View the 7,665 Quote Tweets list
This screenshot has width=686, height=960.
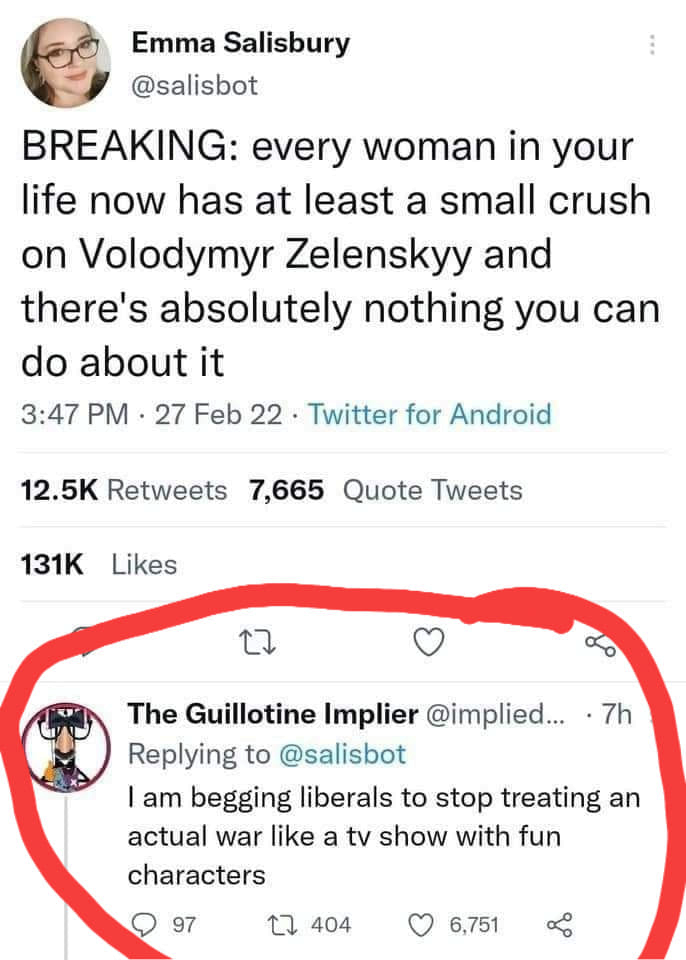(385, 490)
